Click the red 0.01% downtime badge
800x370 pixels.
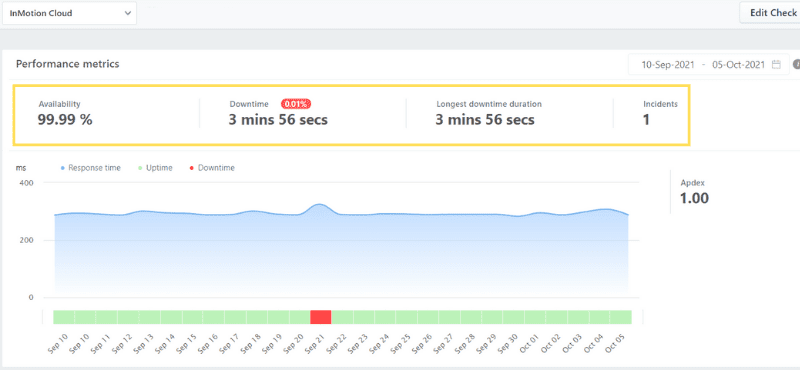point(296,104)
